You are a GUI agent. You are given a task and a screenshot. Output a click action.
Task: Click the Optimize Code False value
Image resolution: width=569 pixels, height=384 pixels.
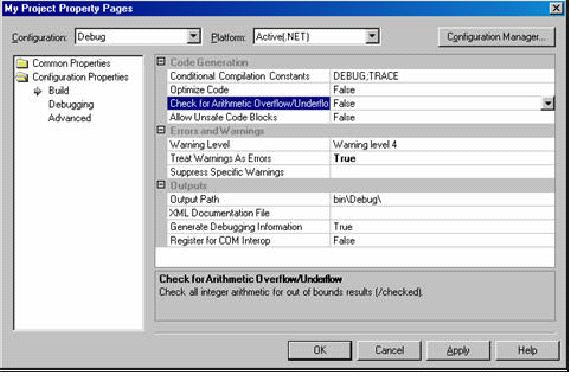pos(442,90)
